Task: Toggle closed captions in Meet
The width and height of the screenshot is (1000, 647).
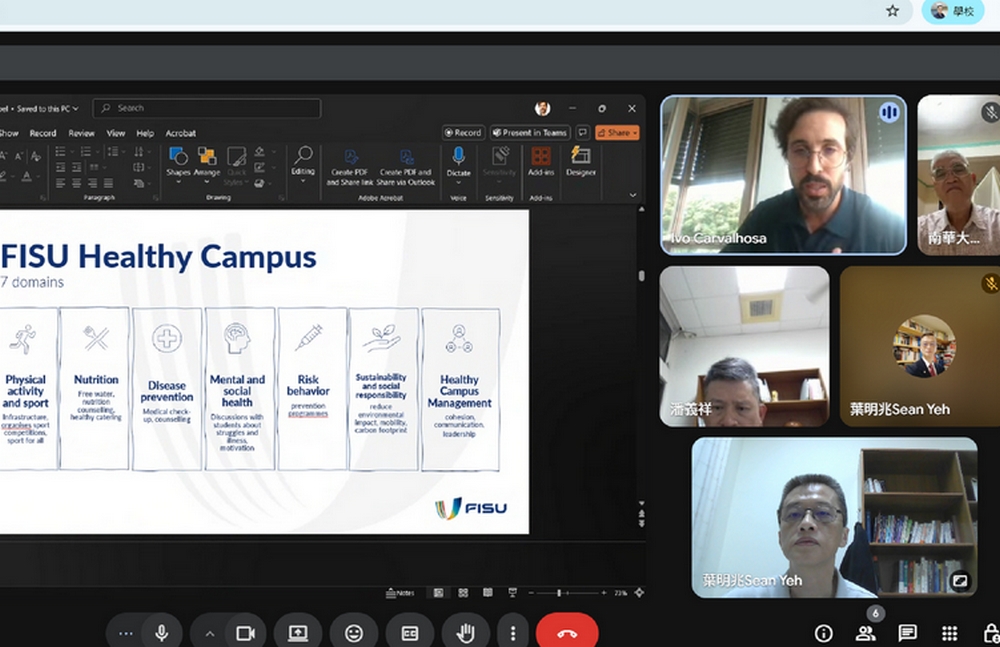Action: (x=409, y=633)
